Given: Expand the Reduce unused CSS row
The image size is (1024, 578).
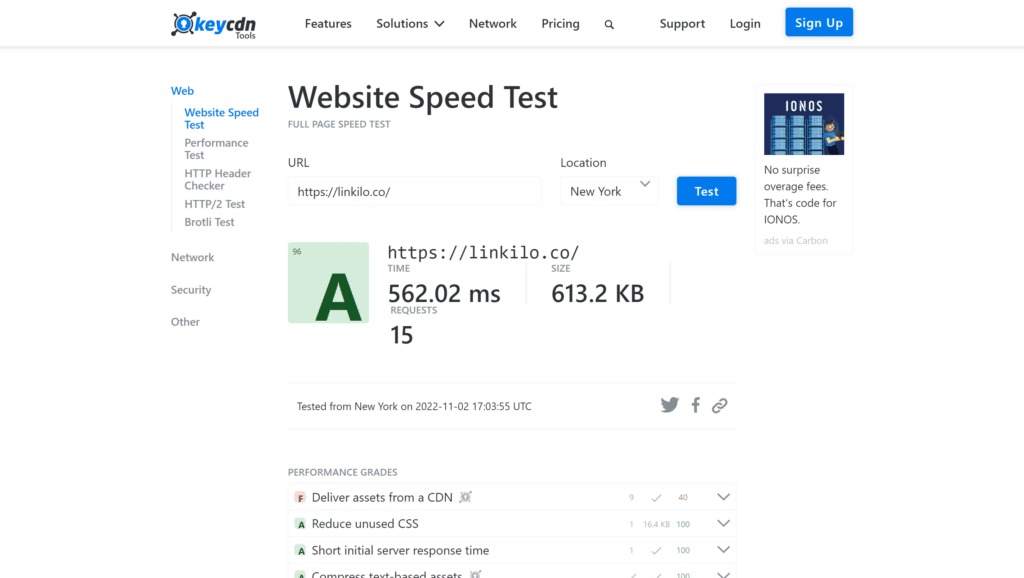Looking at the screenshot, I should 723,523.
